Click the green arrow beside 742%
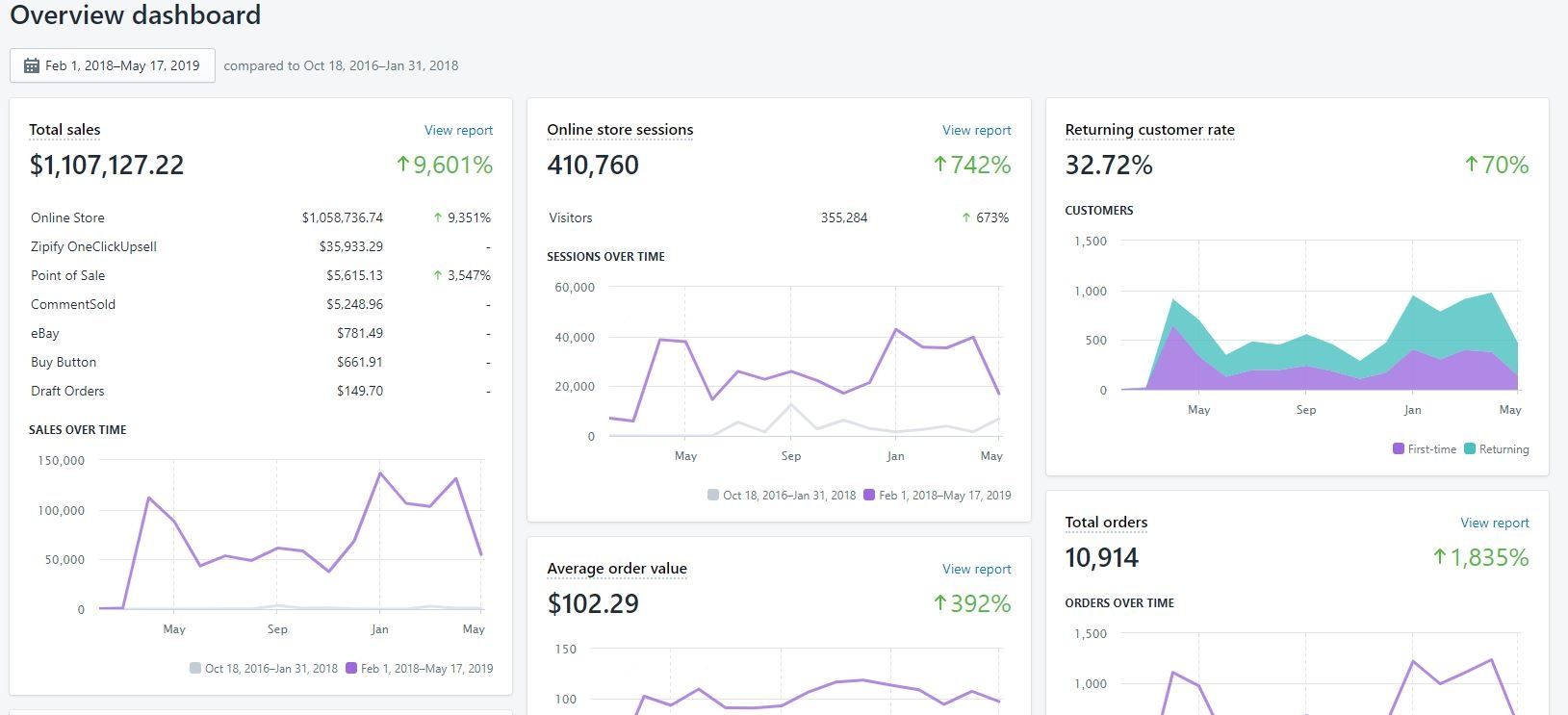 (x=940, y=165)
